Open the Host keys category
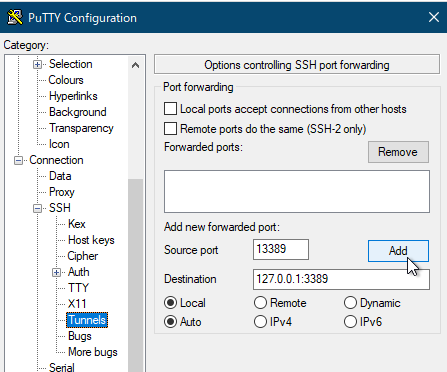This screenshot has width=447, height=372. [x=91, y=240]
